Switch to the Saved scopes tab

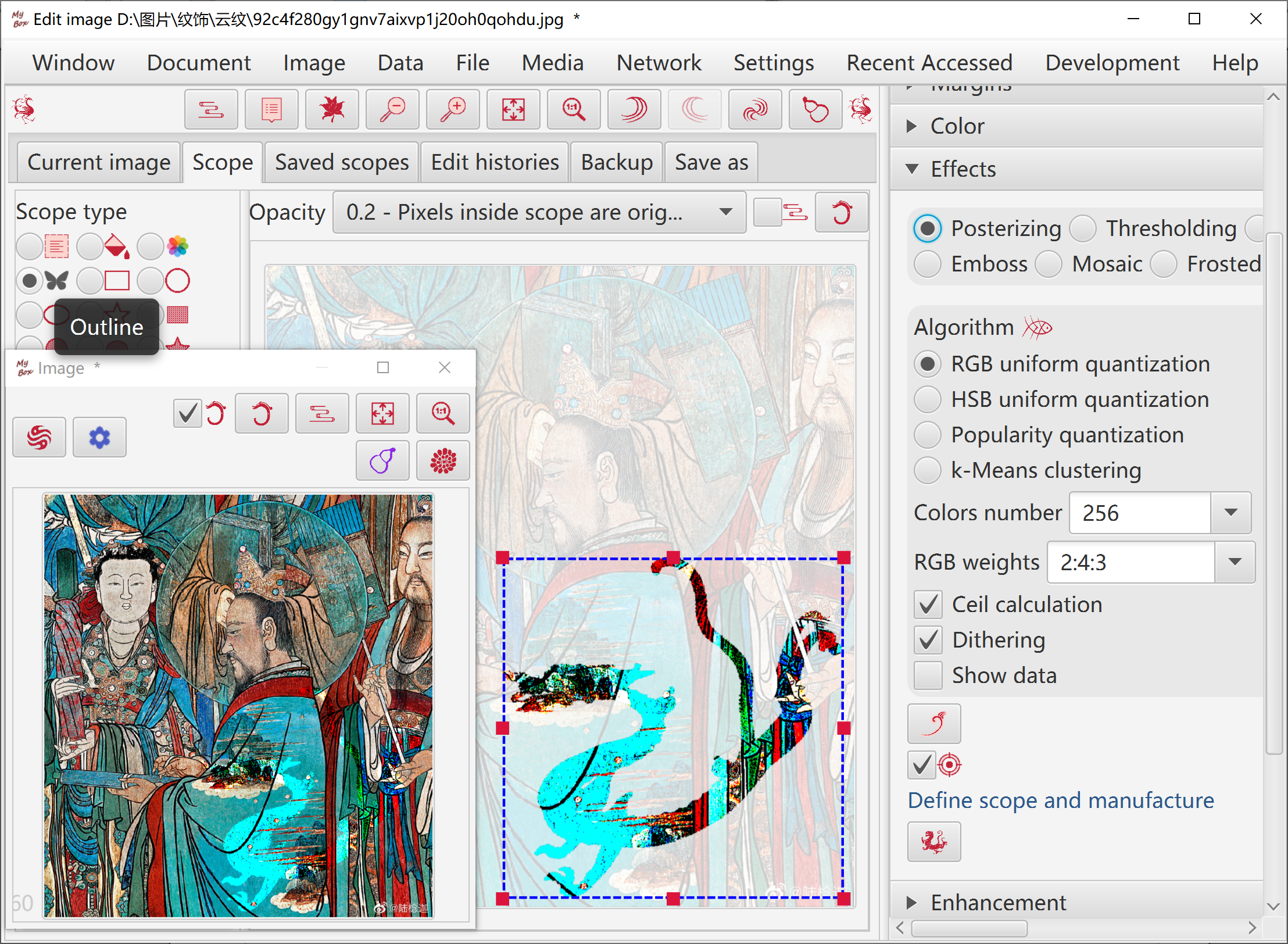pyautogui.click(x=342, y=162)
